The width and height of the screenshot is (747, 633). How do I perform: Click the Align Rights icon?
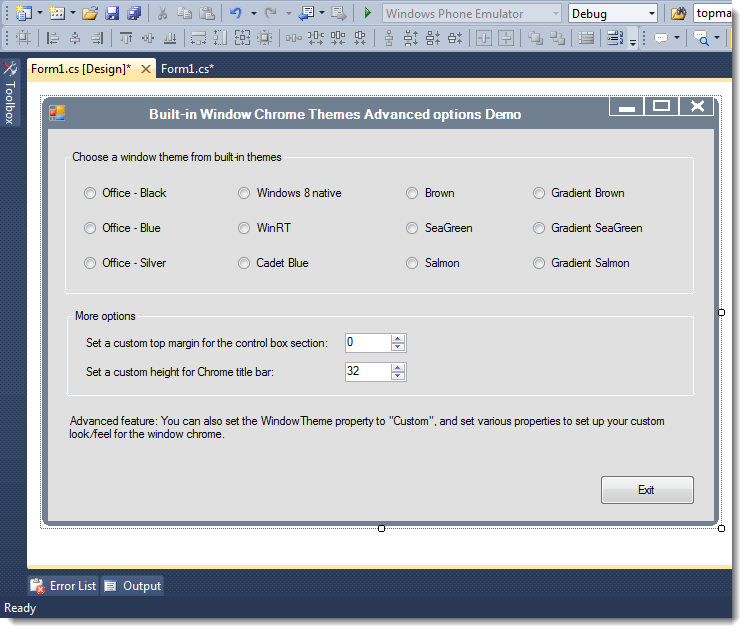coord(97,37)
